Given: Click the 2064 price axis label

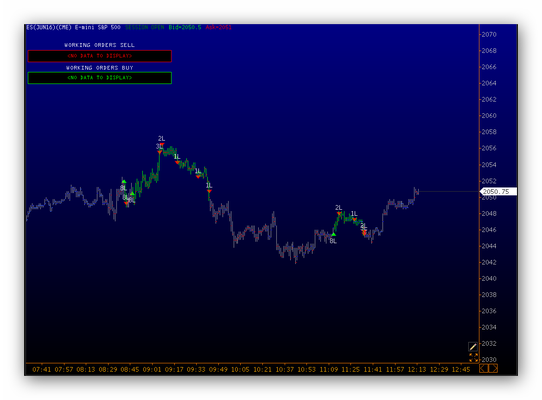Looking at the screenshot, I should 489,83.
